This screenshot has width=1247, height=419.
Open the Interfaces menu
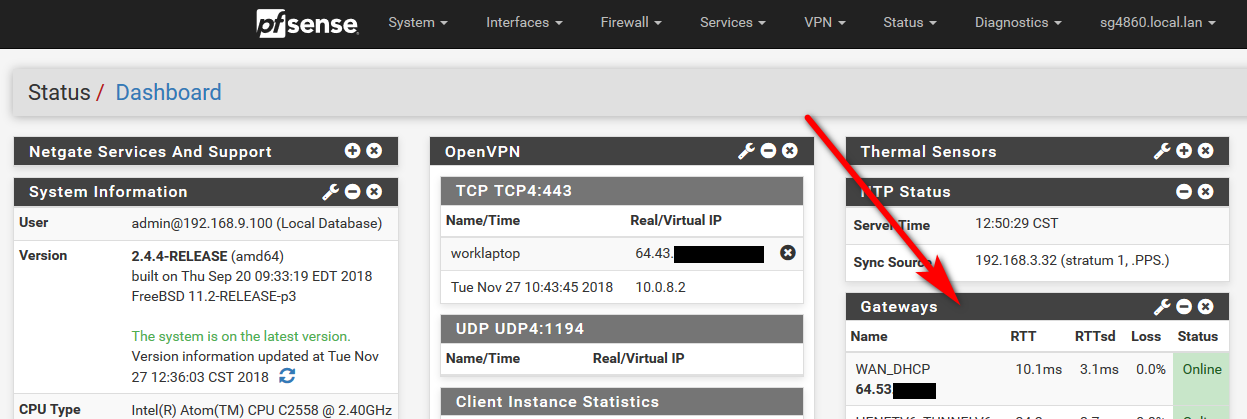[524, 22]
